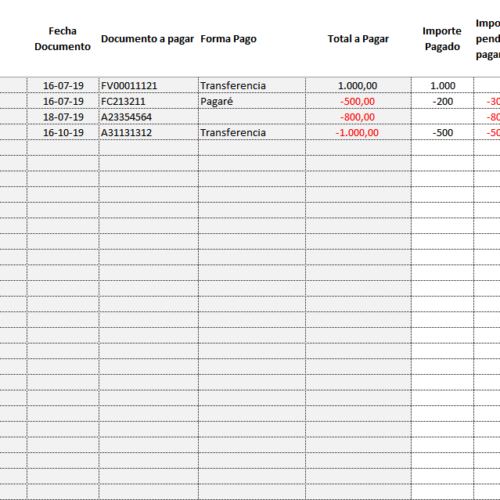This screenshot has width=500, height=500.
Task: Select the date cell 18-07-19
Action: point(63,117)
